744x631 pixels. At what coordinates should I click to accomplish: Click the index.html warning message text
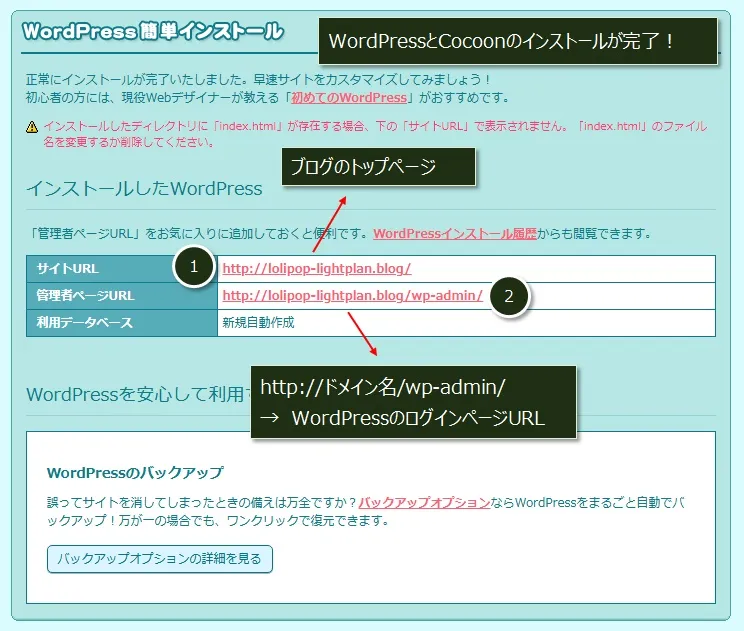pos(375,134)
